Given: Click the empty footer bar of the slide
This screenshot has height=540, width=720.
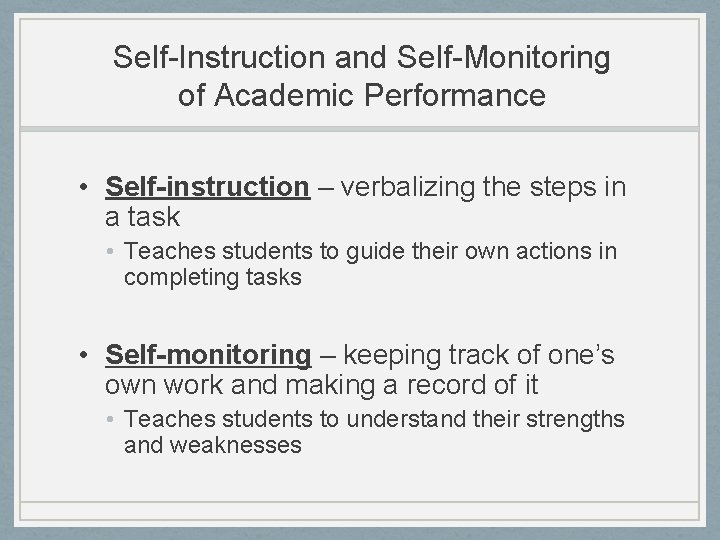Looking at the screenshot, I should 360,511.
